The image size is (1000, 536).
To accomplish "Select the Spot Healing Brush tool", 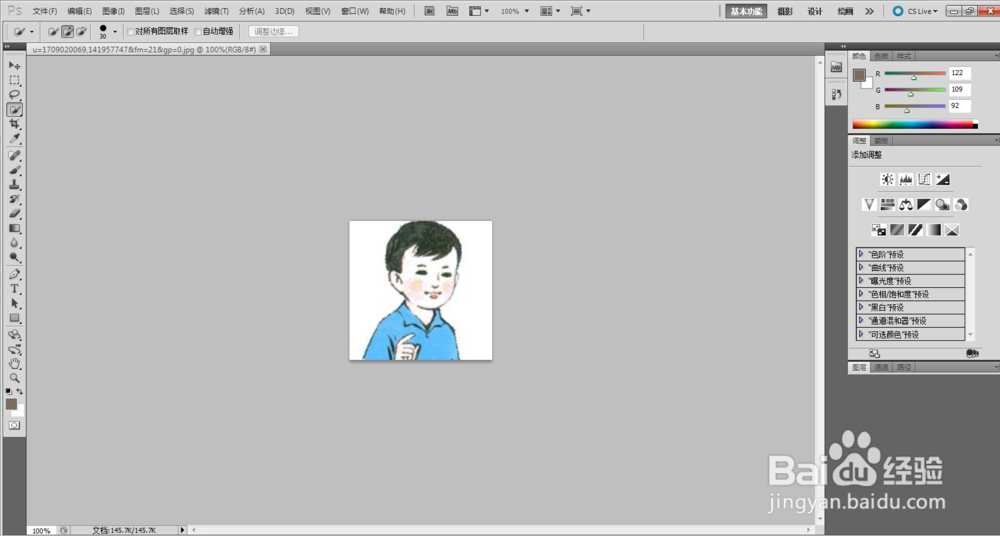I will pos(14,156).
